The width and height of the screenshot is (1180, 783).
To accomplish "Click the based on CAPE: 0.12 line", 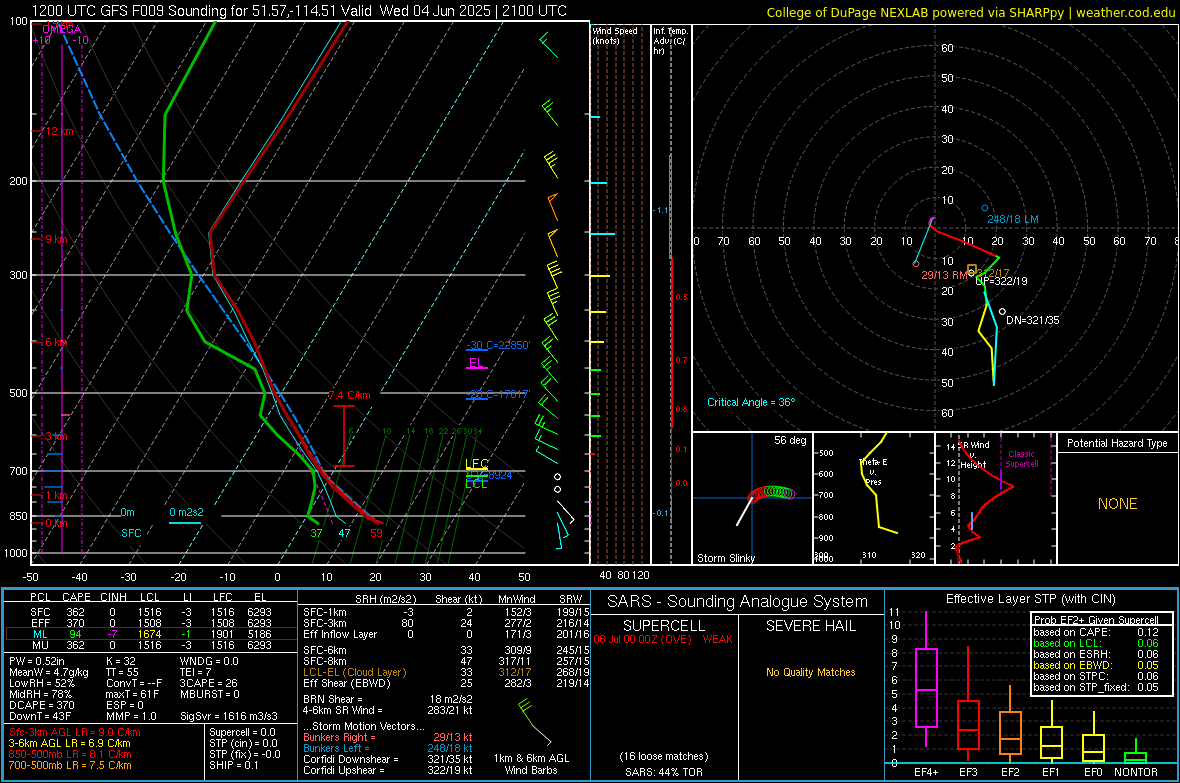I will pyautogui.click(x=1096, y=632).
